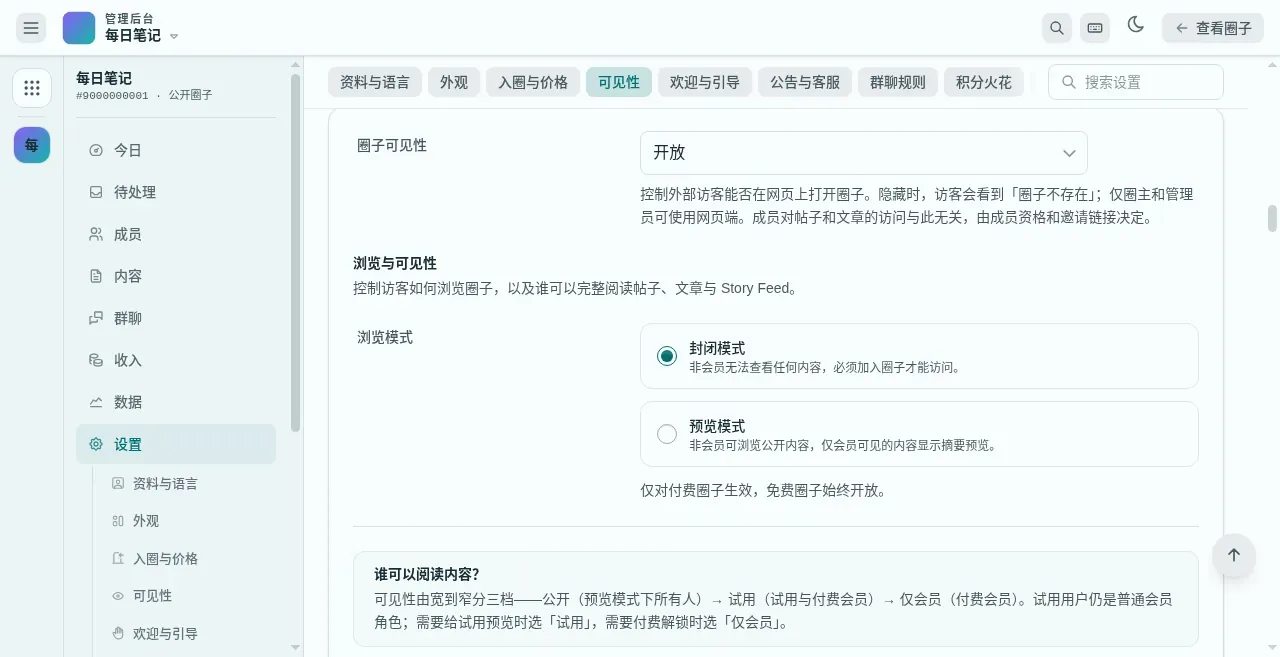This screenshot has height=657, width=1280.
Task: Open 入圈与价格 sidebar sub-item
Action: (188, 558)
